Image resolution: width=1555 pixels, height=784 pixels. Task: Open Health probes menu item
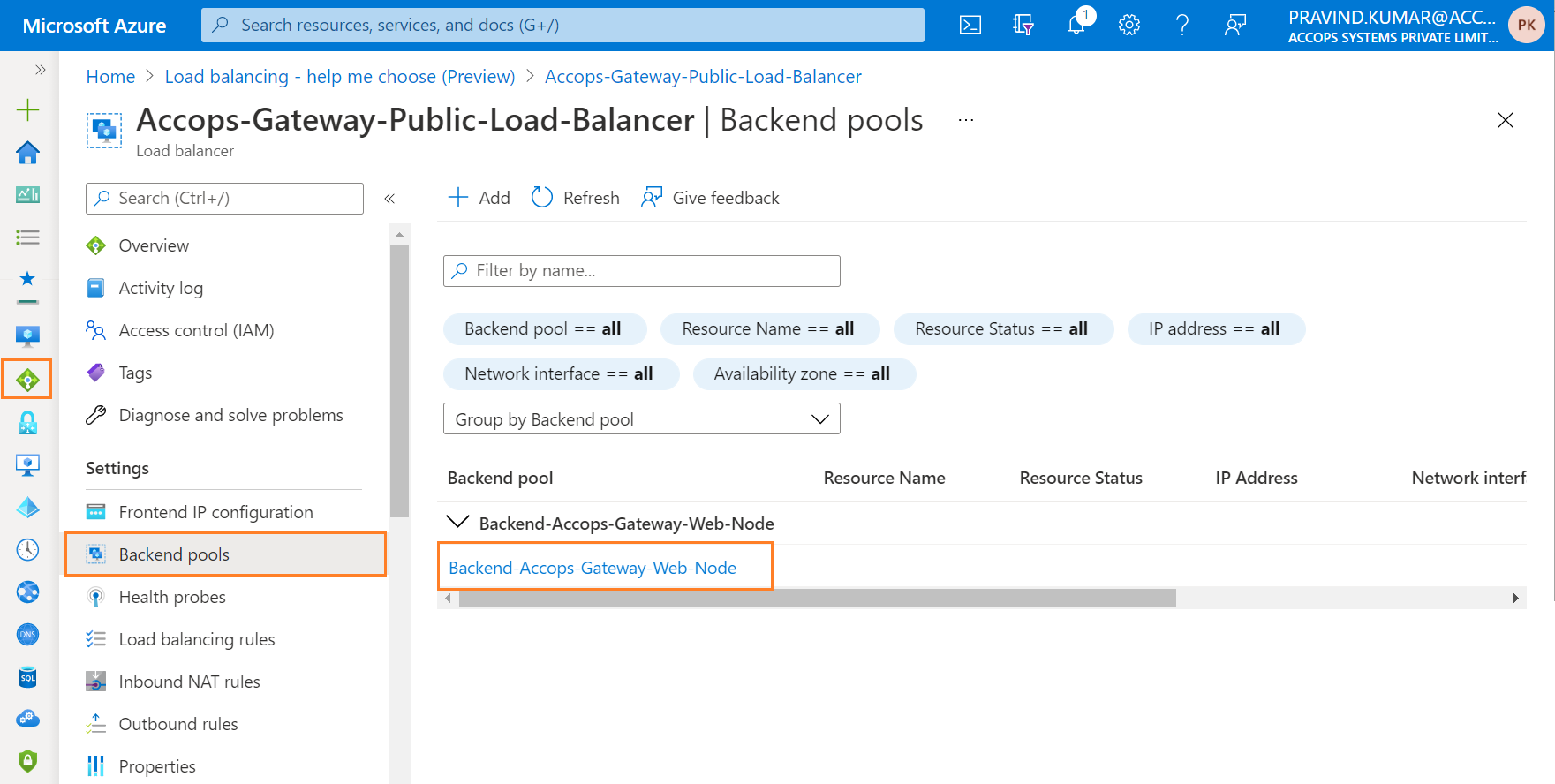pos(172,597)
